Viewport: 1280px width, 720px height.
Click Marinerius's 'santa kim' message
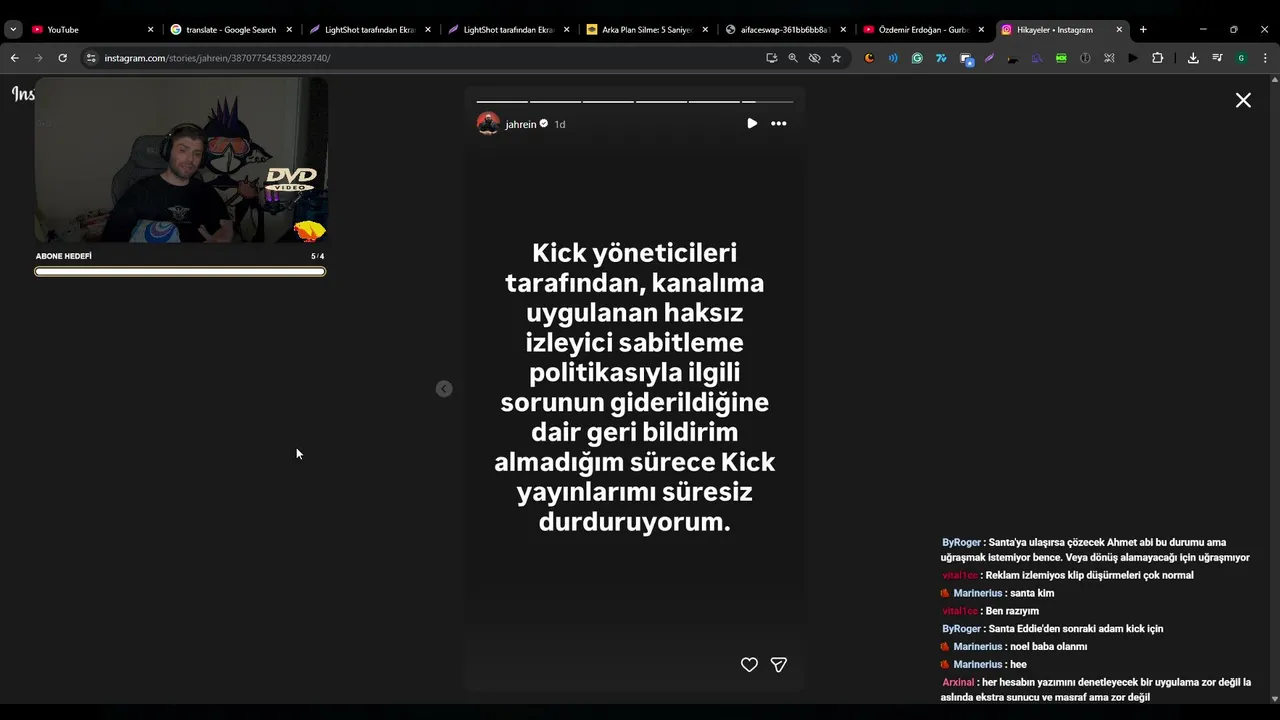(x=997, y=593)
